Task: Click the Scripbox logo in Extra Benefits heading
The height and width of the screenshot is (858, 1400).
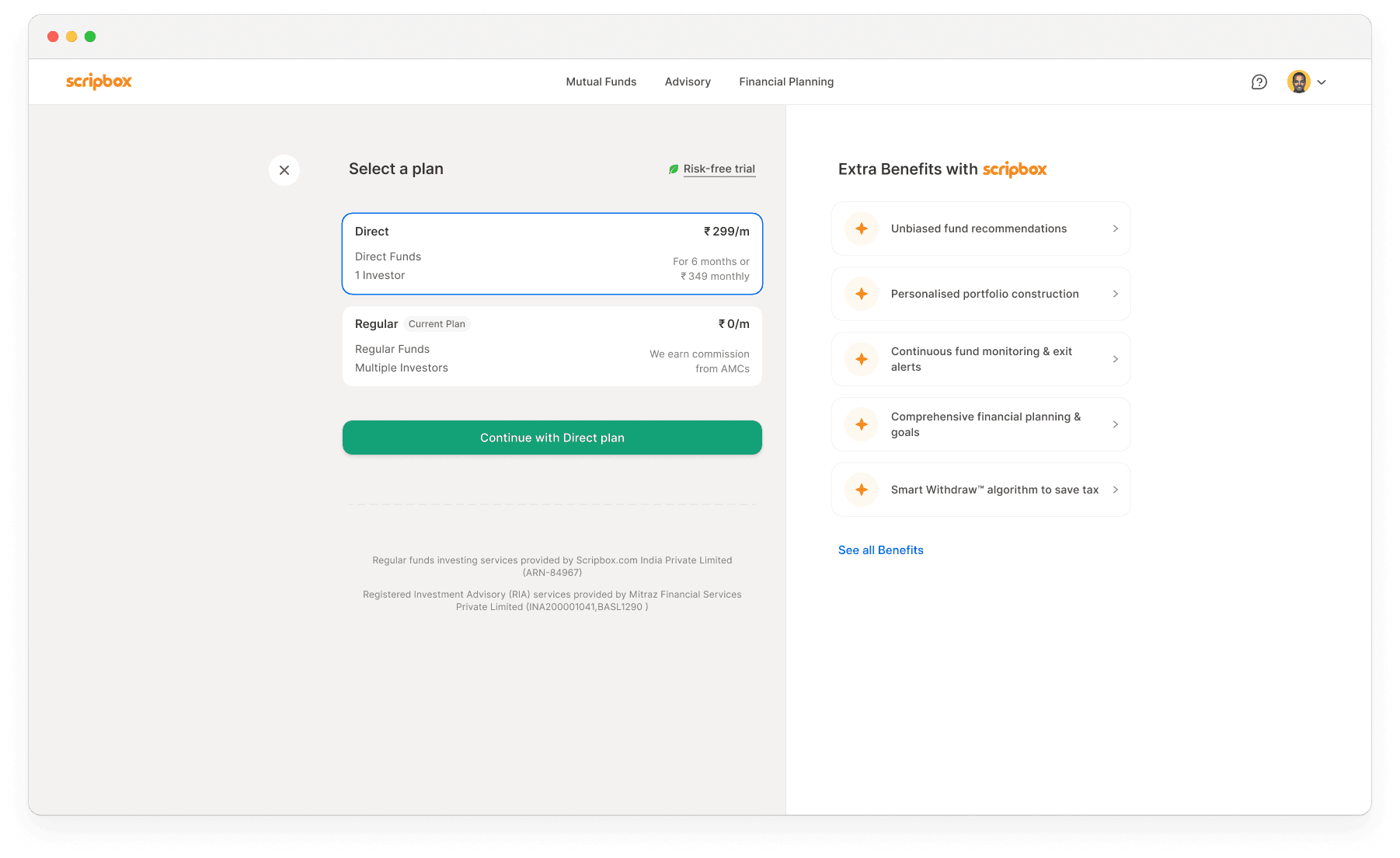Action: tap(1015, 169)
